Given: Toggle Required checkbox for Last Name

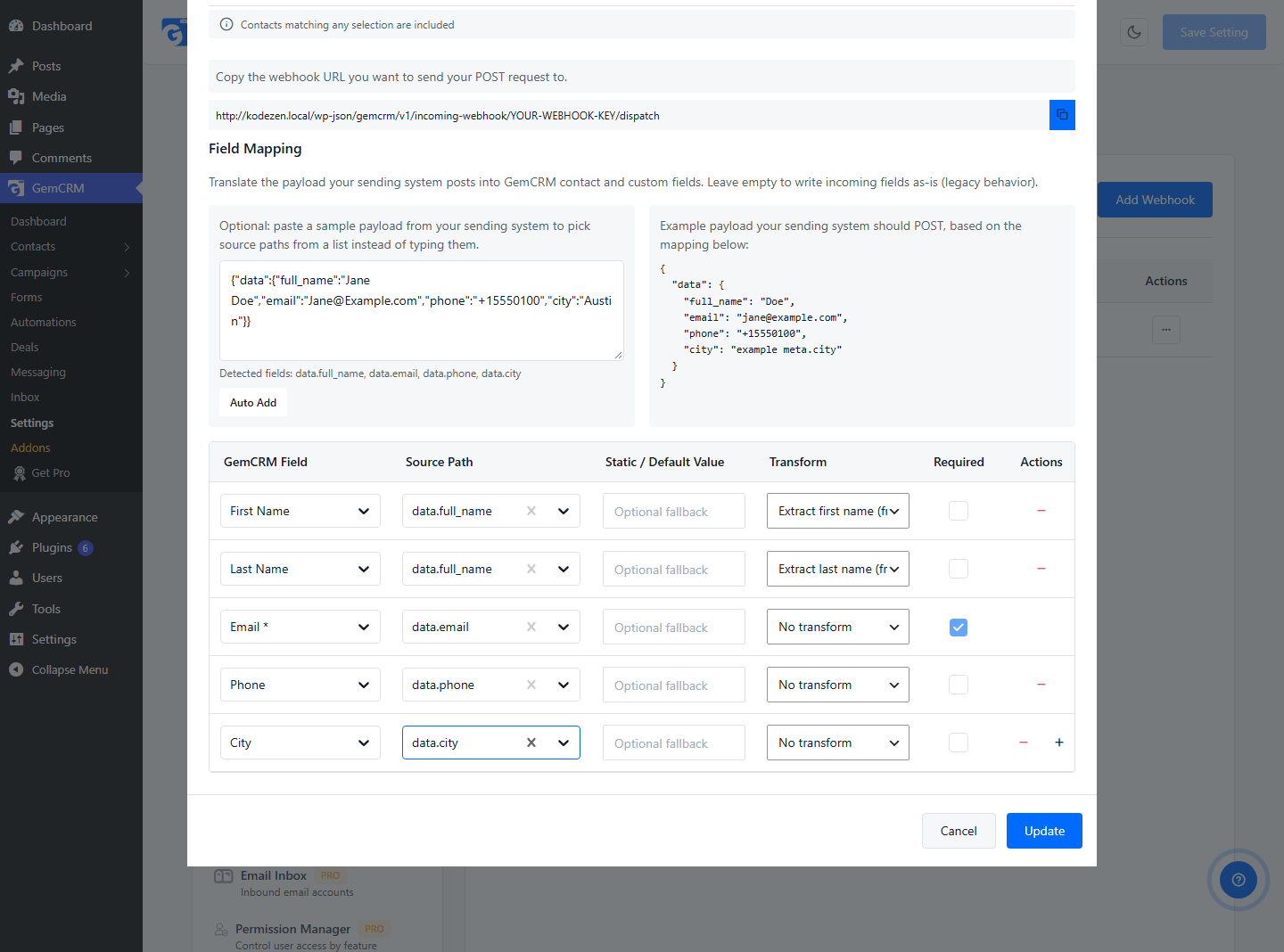Looking at the screenshot, I should (x=959, y=569).
